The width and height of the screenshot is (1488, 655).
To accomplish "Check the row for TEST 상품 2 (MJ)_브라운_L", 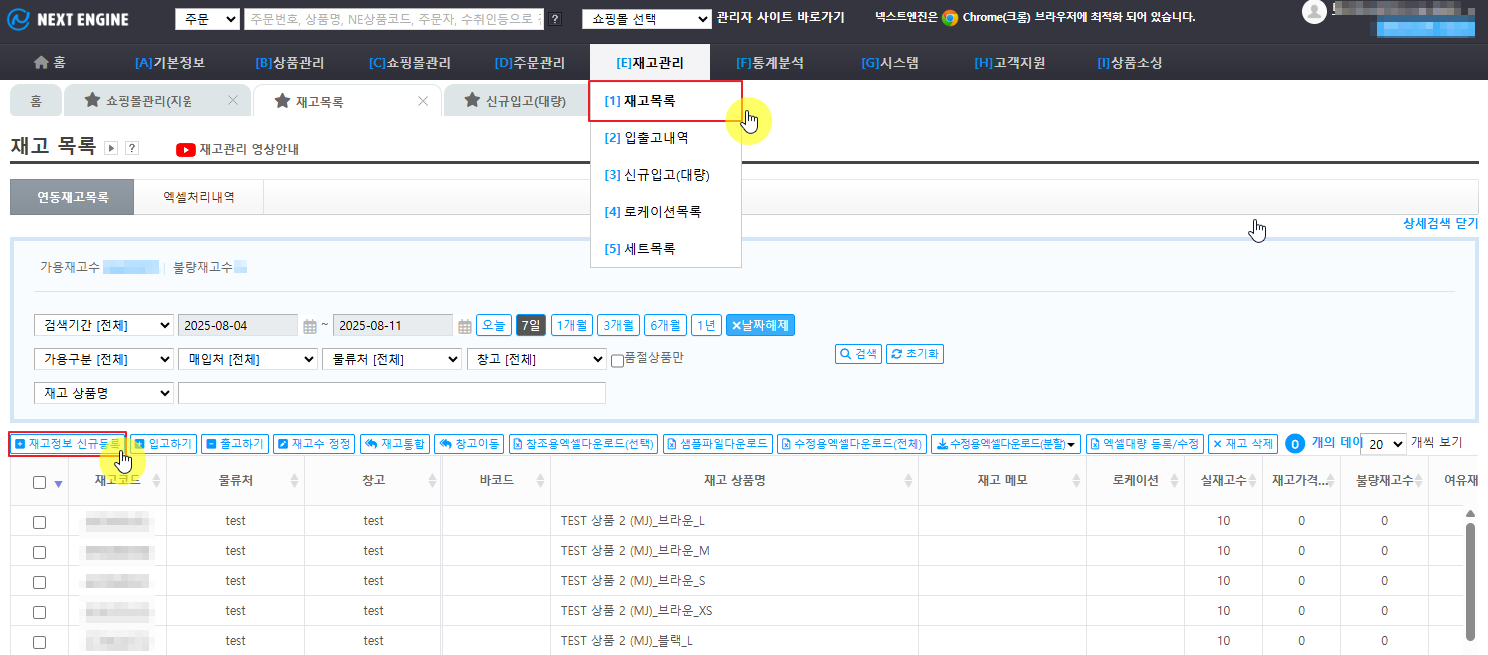I will [39, 522].
